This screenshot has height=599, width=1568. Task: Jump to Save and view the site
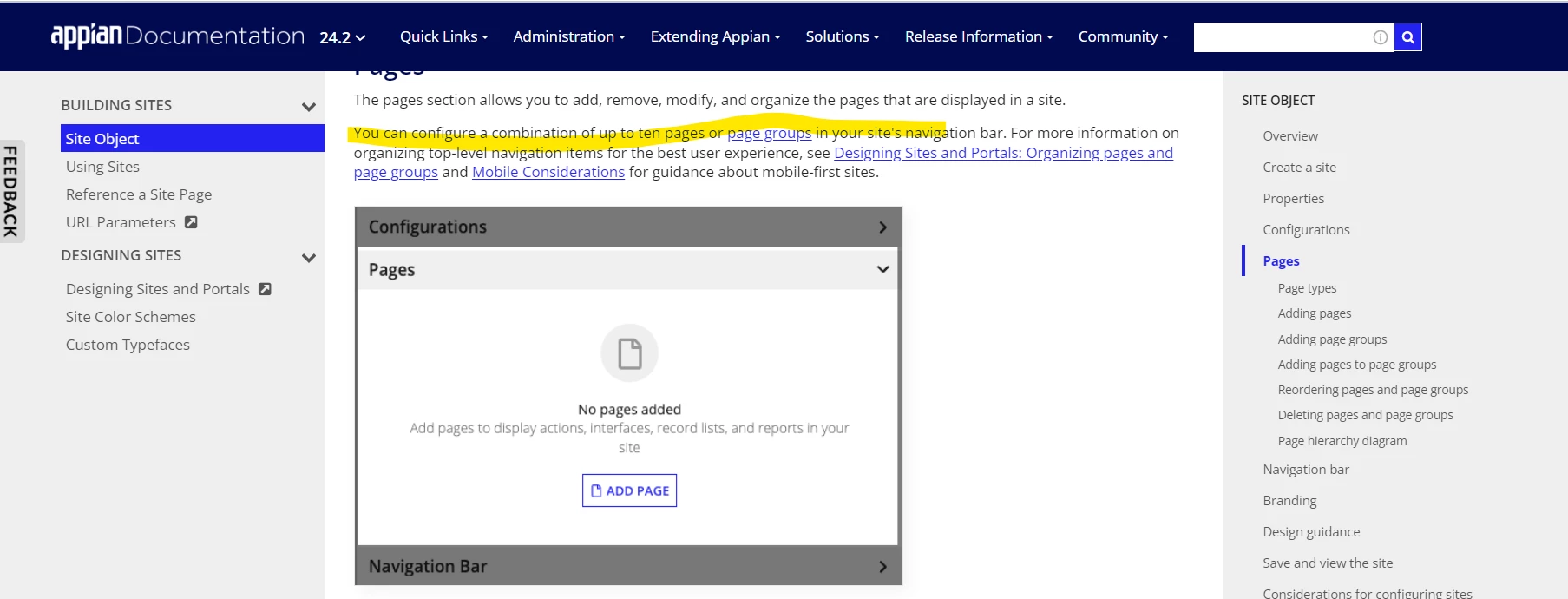[1328, 563]
